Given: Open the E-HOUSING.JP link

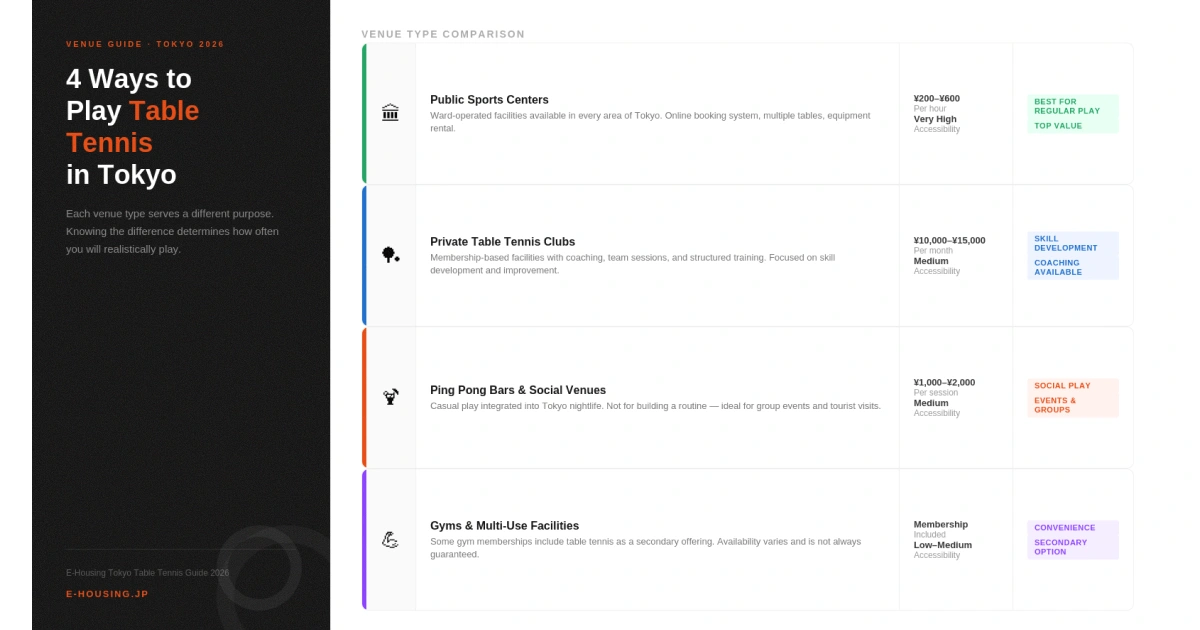Looking at the screenshot, I should (107, 594).
